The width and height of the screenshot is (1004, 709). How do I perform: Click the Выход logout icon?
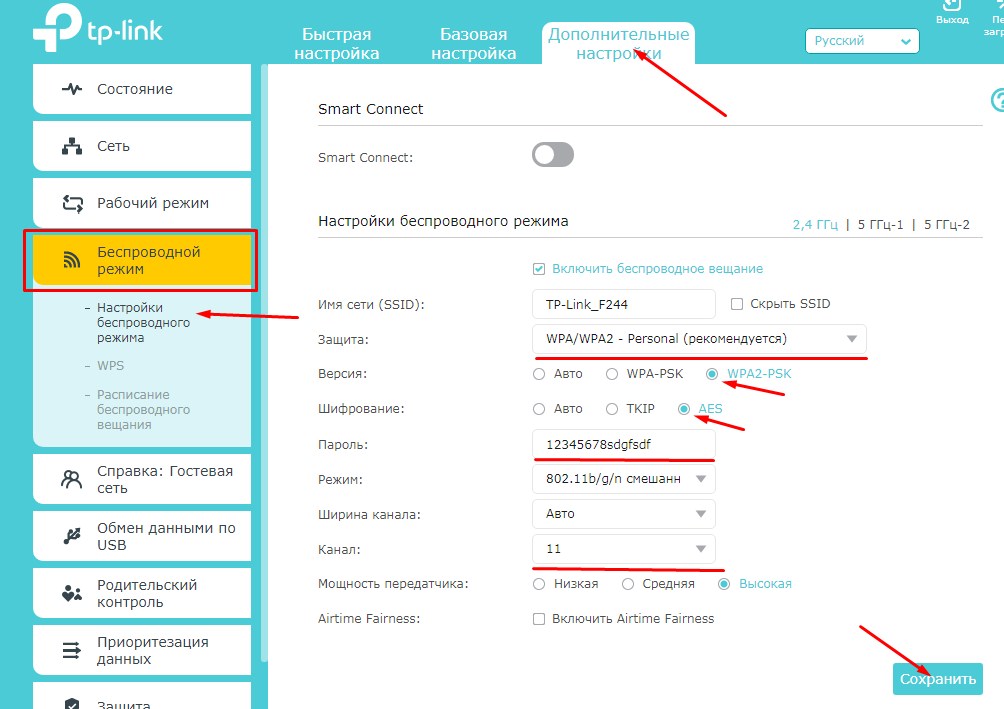pyautogui.click(x=952, y=5)
